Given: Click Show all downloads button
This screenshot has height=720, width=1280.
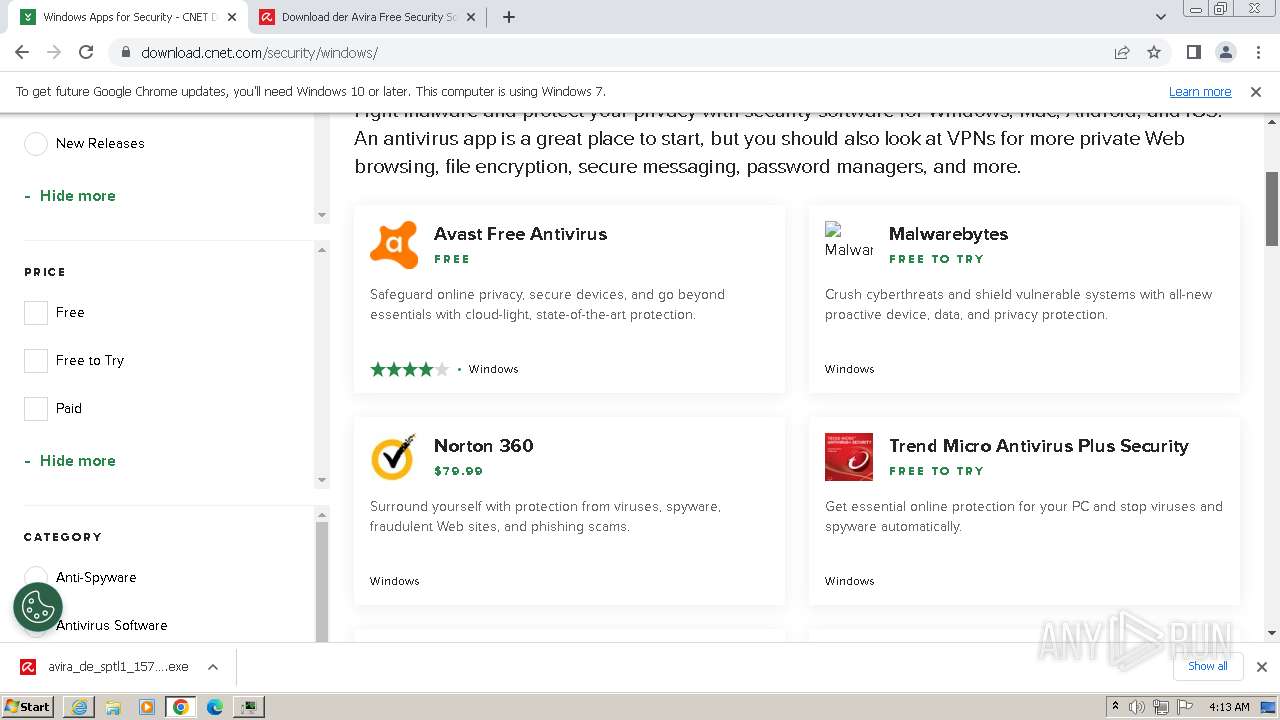Looking at the screenshot, I should [x=1207, y=666].
